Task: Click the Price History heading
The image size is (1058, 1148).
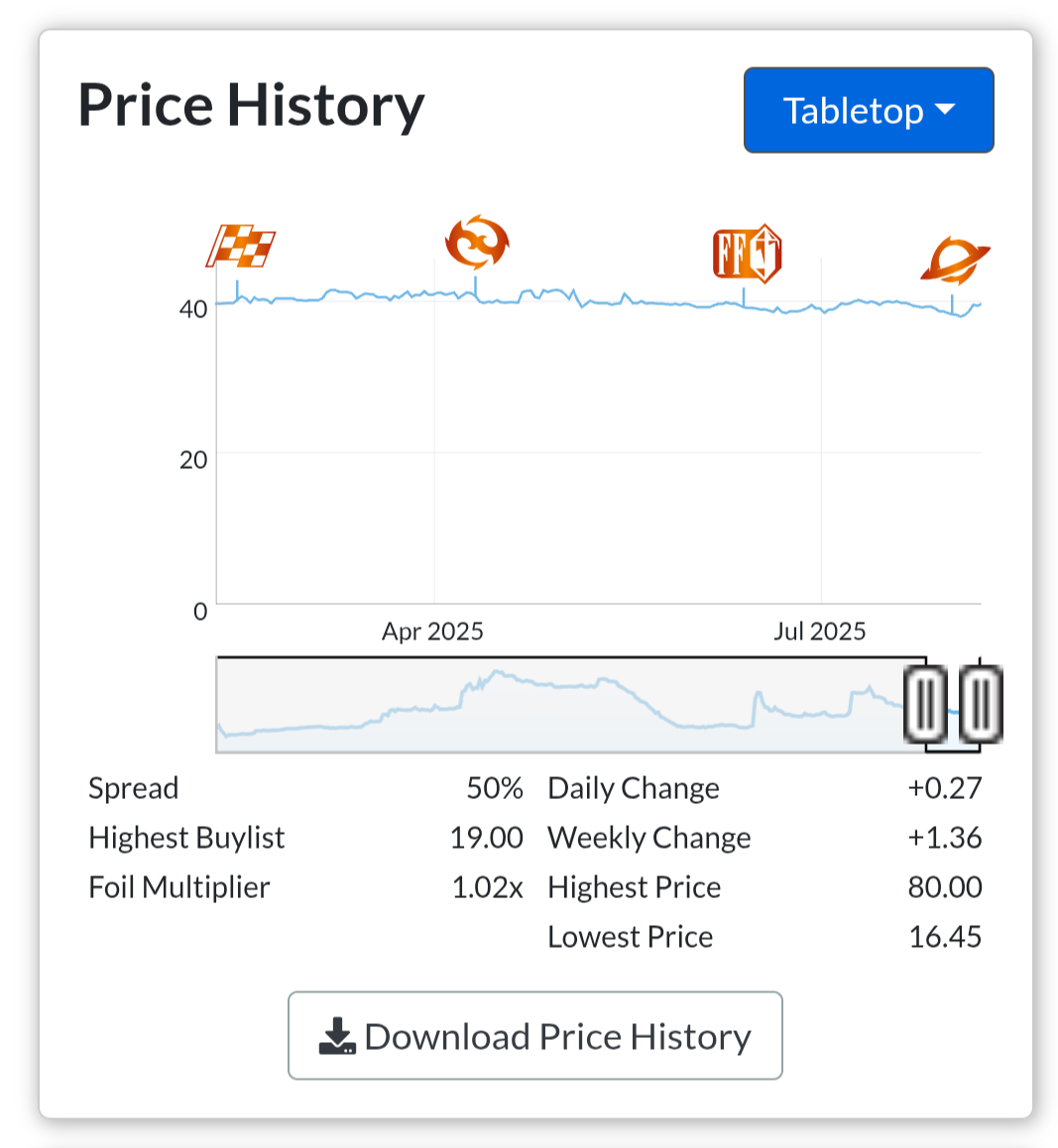Action: [x=251, y=106]
